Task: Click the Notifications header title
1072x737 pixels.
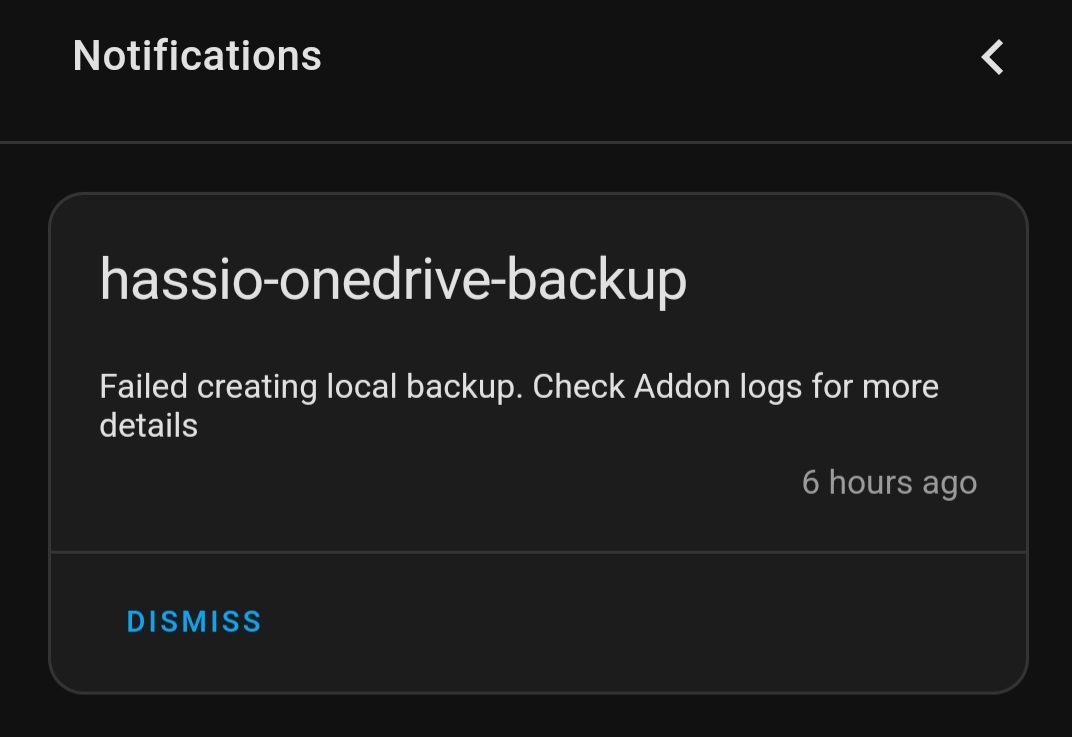Action: pyautogui.click(x=197, y=55)
